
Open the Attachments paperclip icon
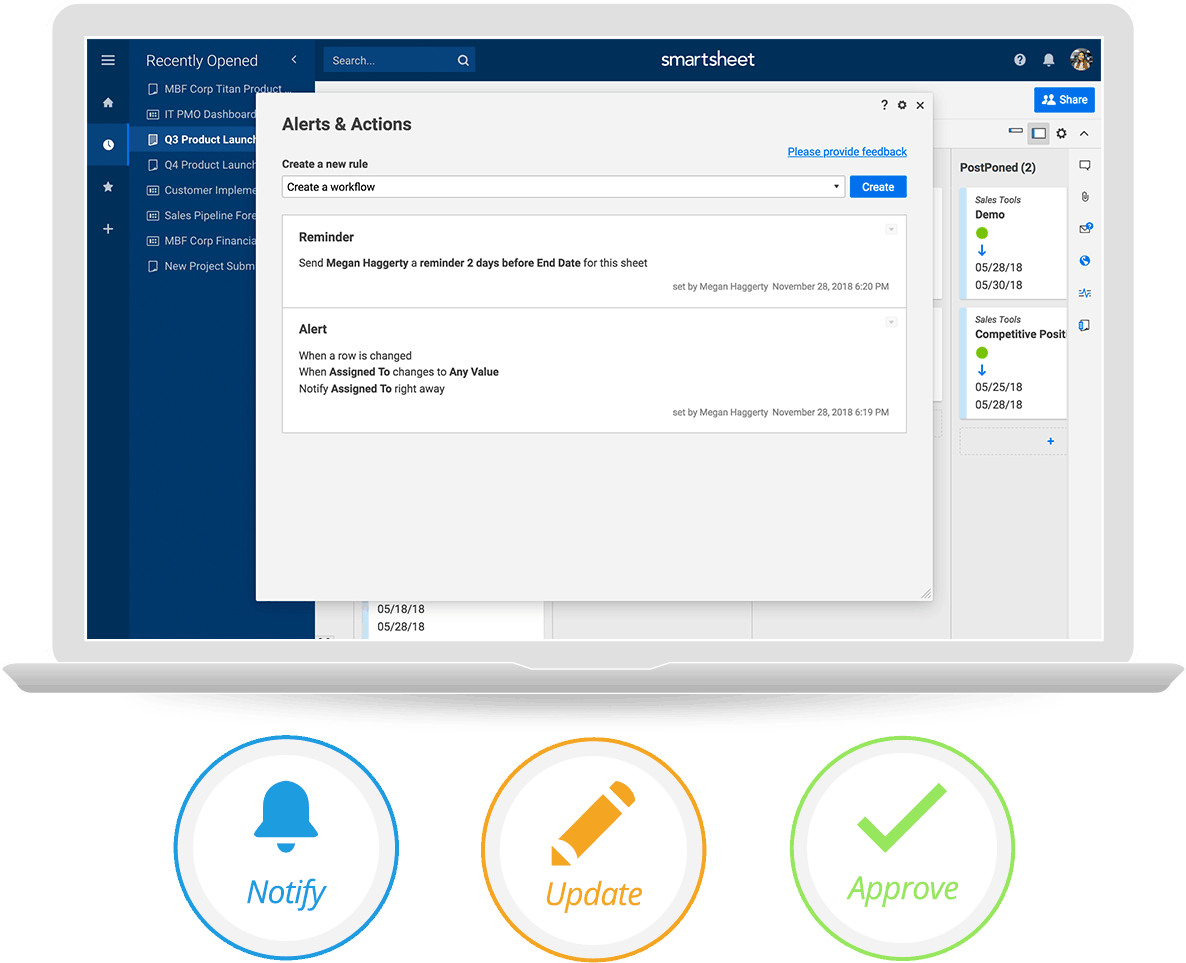coord(1085,197)
